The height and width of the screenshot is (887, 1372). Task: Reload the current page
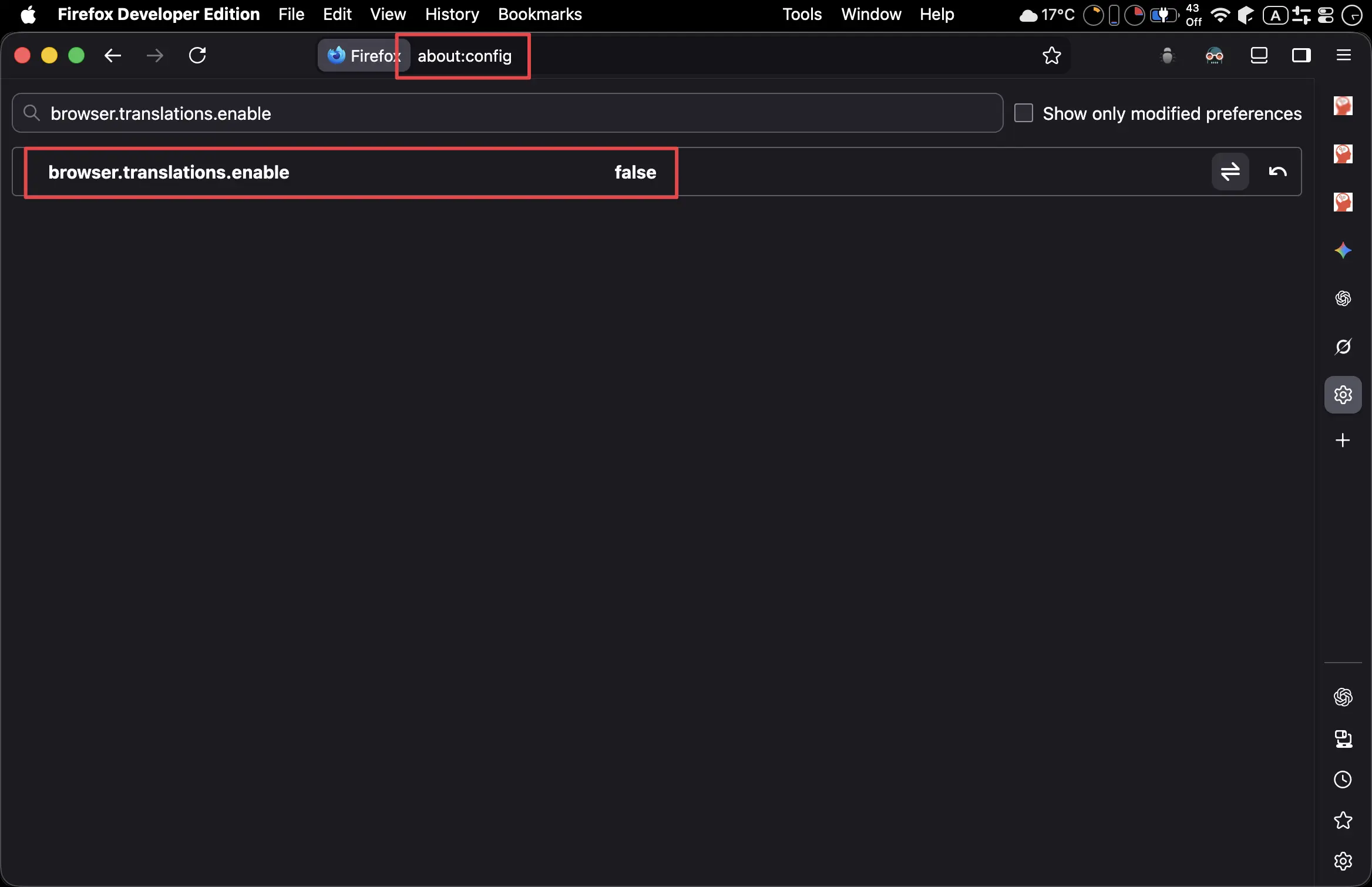197,56
